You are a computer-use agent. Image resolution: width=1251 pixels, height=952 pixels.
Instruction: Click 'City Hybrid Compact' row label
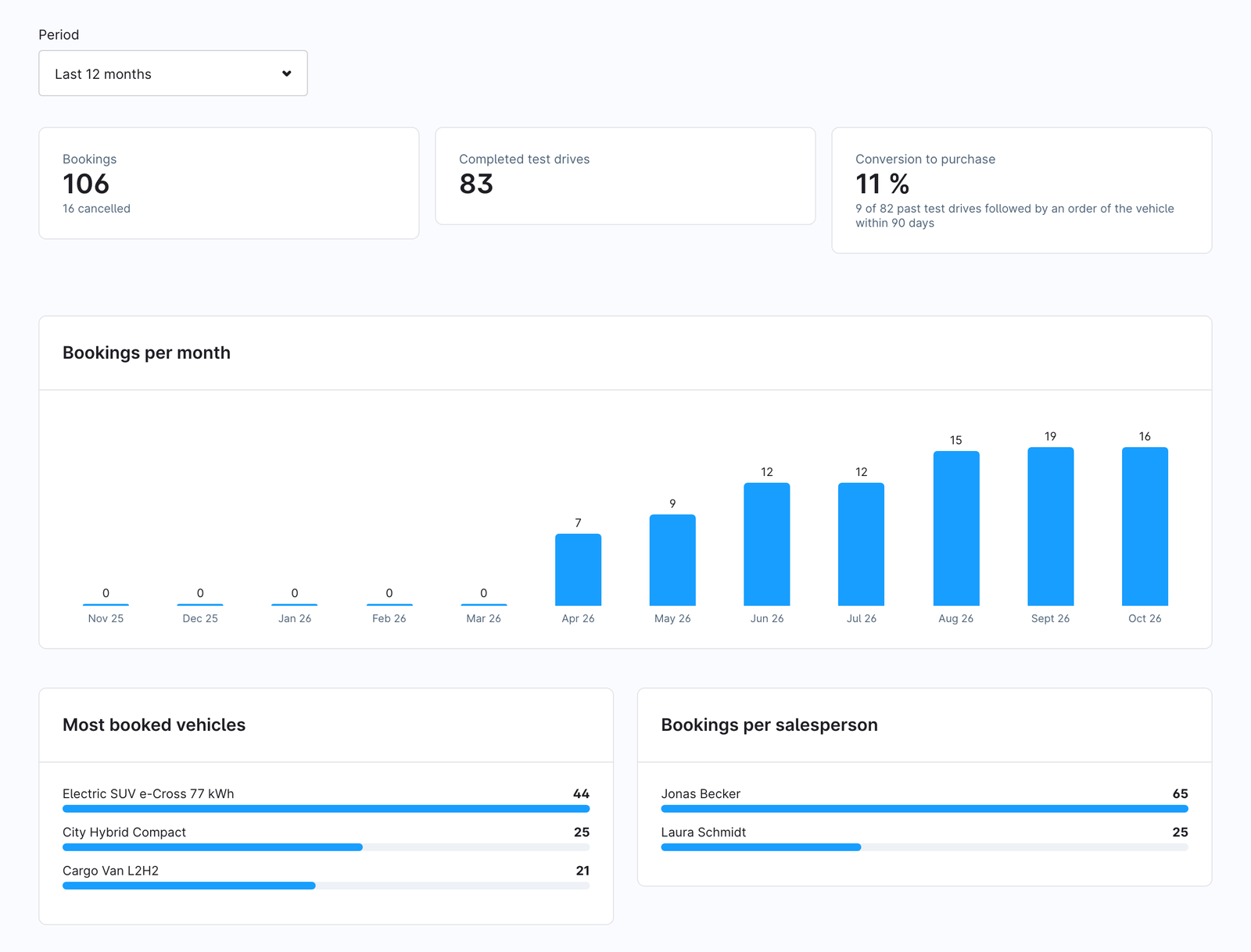pos(124,832)
